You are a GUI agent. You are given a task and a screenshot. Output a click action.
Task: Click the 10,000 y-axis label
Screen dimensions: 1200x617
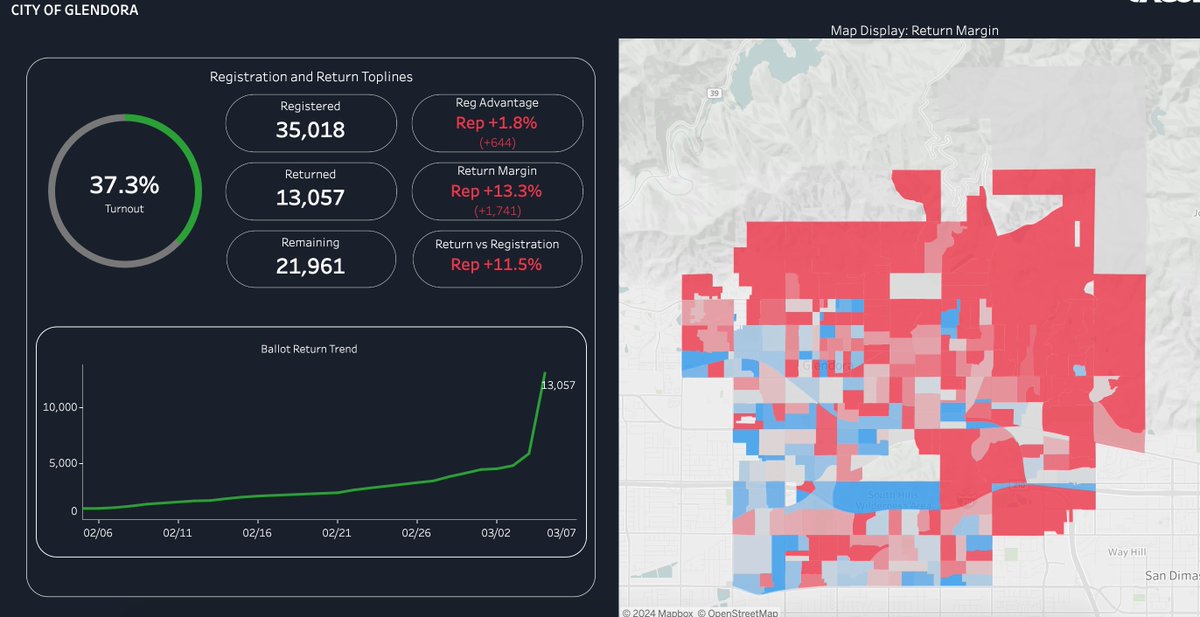[58, 408]
